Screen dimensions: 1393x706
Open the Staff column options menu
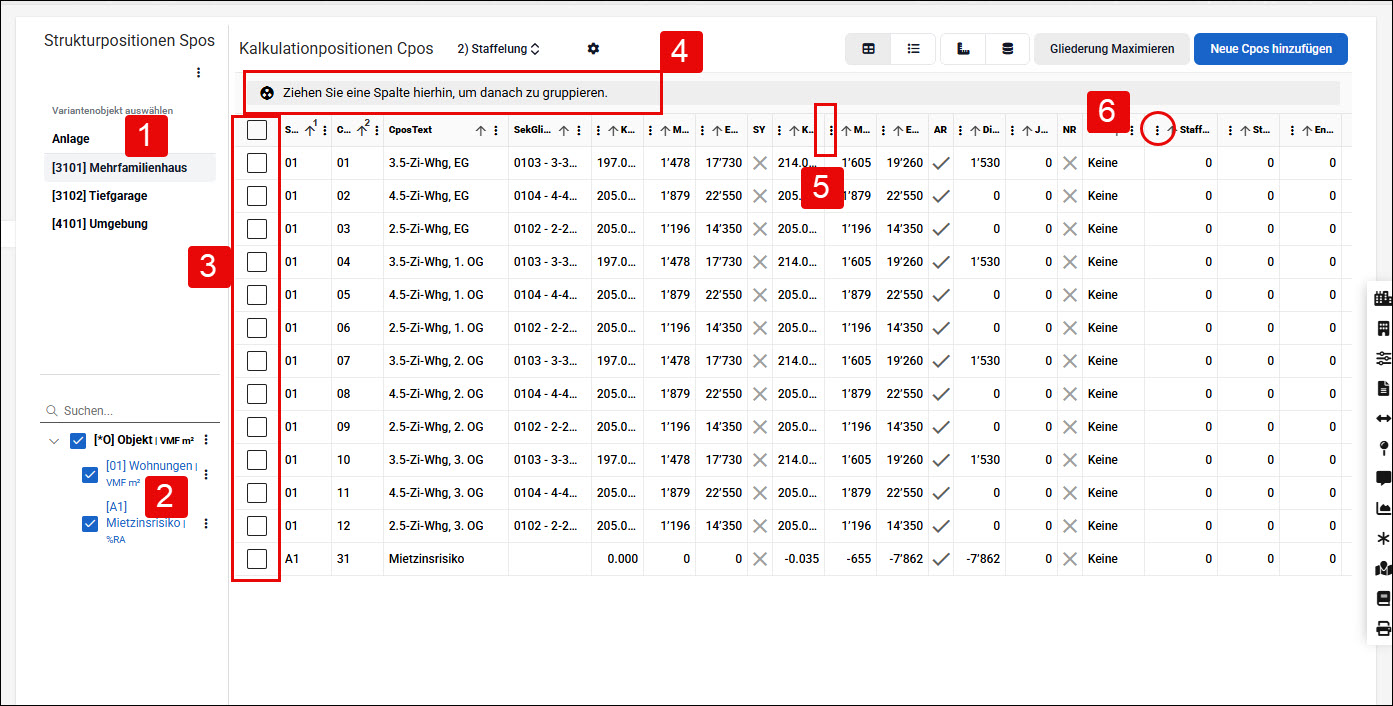(x=1157, y=131)
